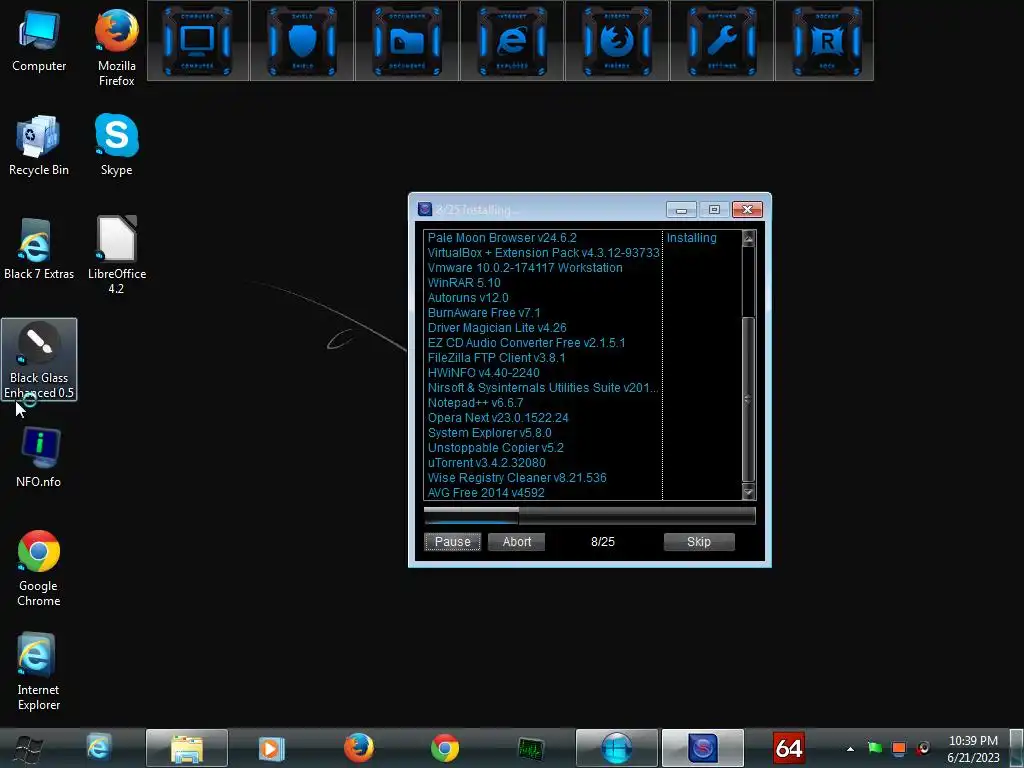
Task: Open File Explorer from the taskbar
Action: click(x=187, y=748)
